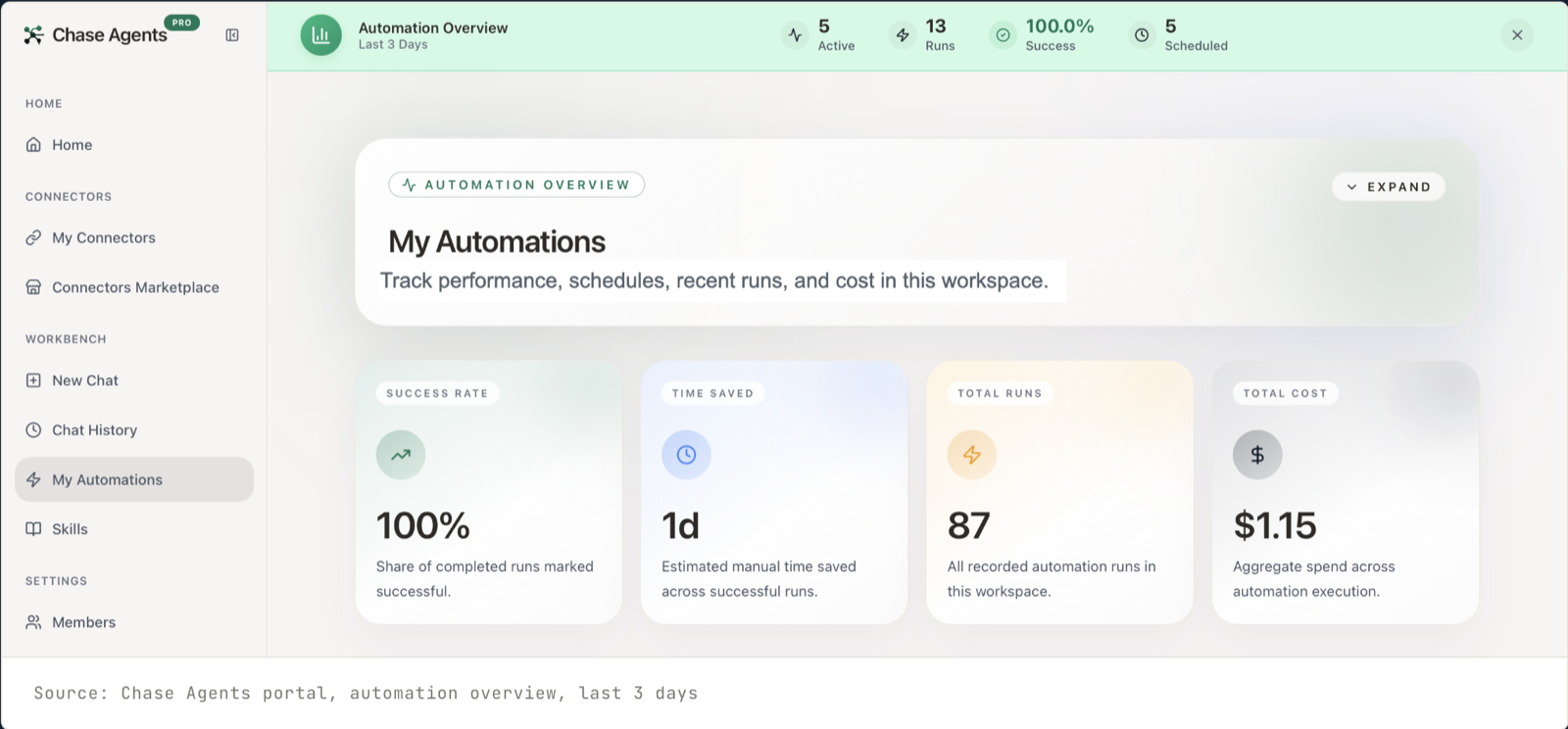
Task: Click the Success Rate trending-up icon
Action: click(x=401, y=455)
